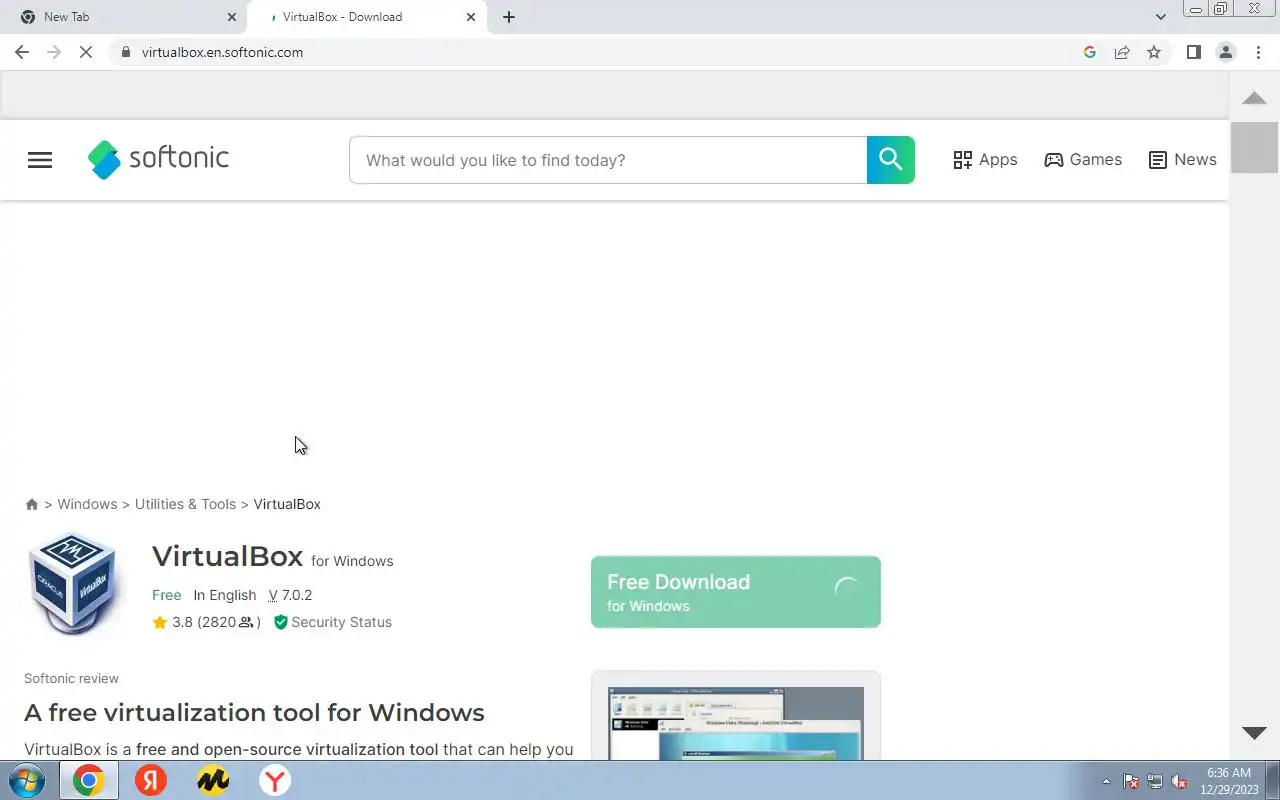Go to home via breadcrumb house icon
The image size is (1280, 800).
coord(32,504)
